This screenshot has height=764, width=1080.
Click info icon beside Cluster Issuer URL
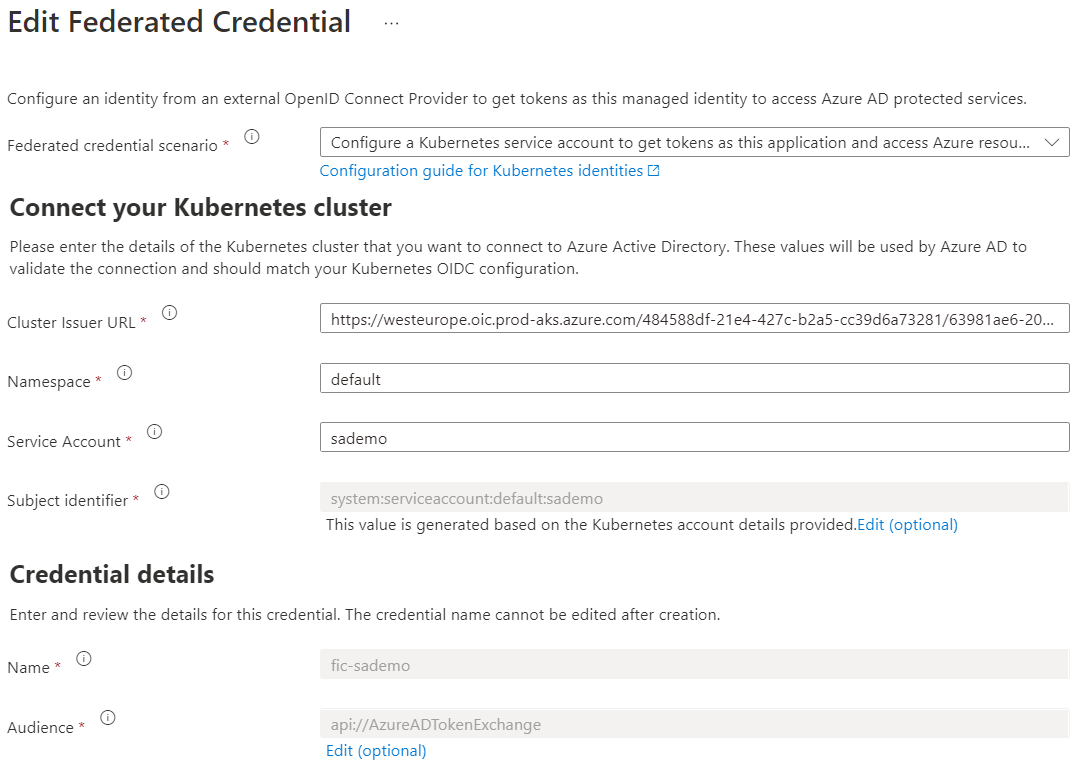tap(169, 313)
